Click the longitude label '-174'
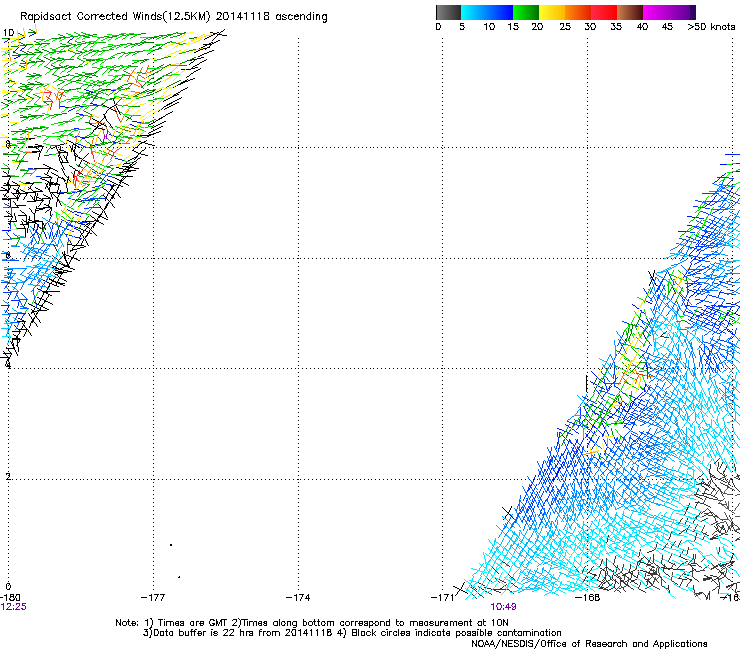Viewport: 740px width, 650px height. [x=298, y=598]
